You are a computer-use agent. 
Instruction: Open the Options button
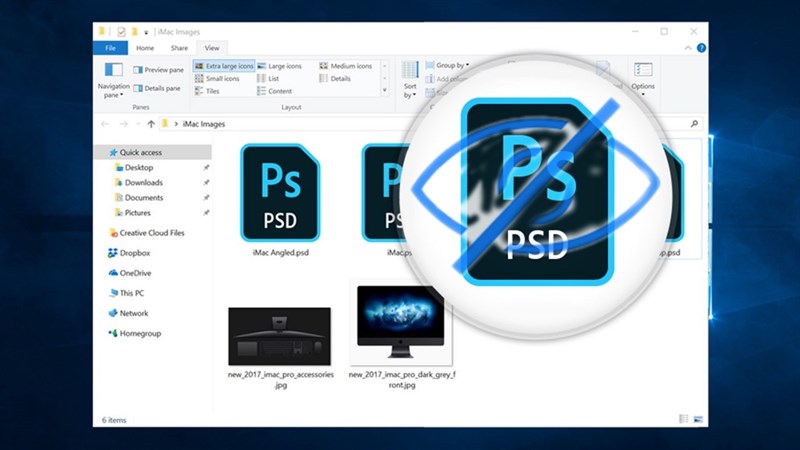(643, 79)
